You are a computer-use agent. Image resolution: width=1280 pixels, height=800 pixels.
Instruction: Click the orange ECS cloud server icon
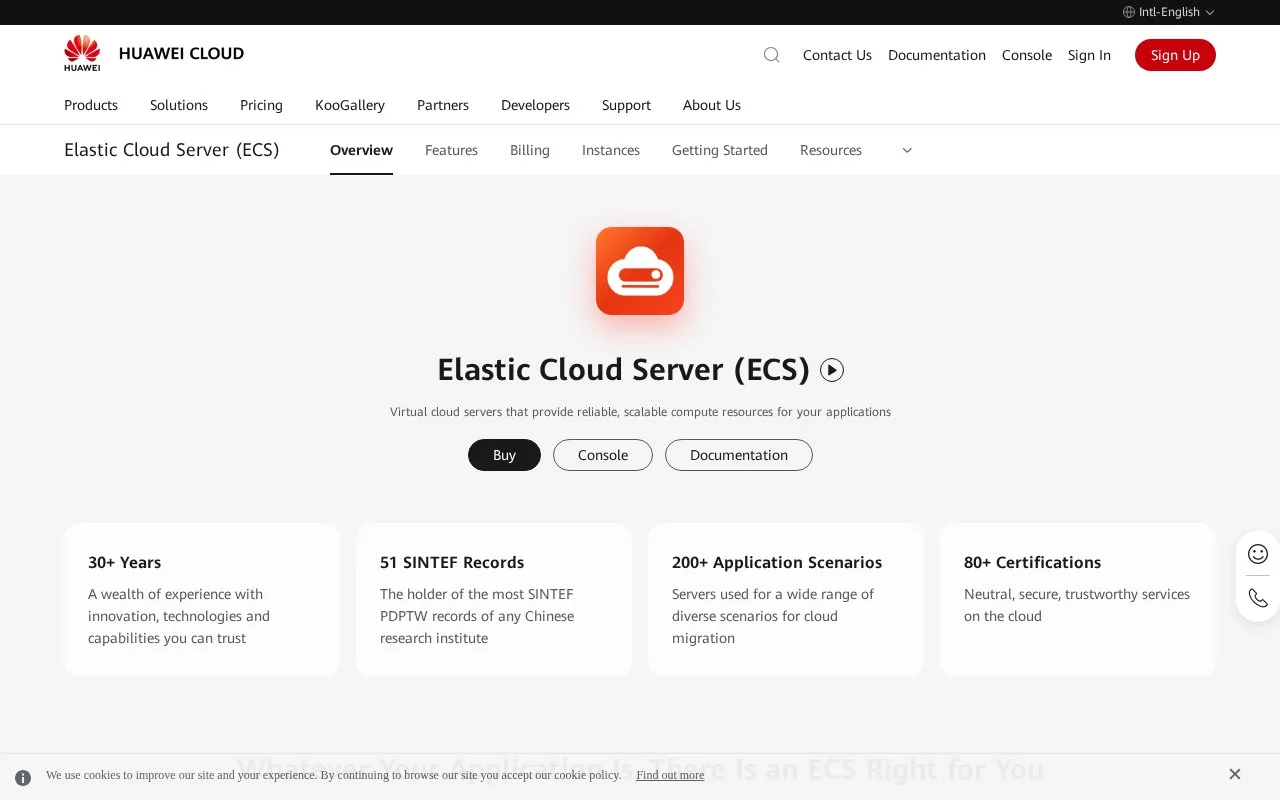(640, 271)
